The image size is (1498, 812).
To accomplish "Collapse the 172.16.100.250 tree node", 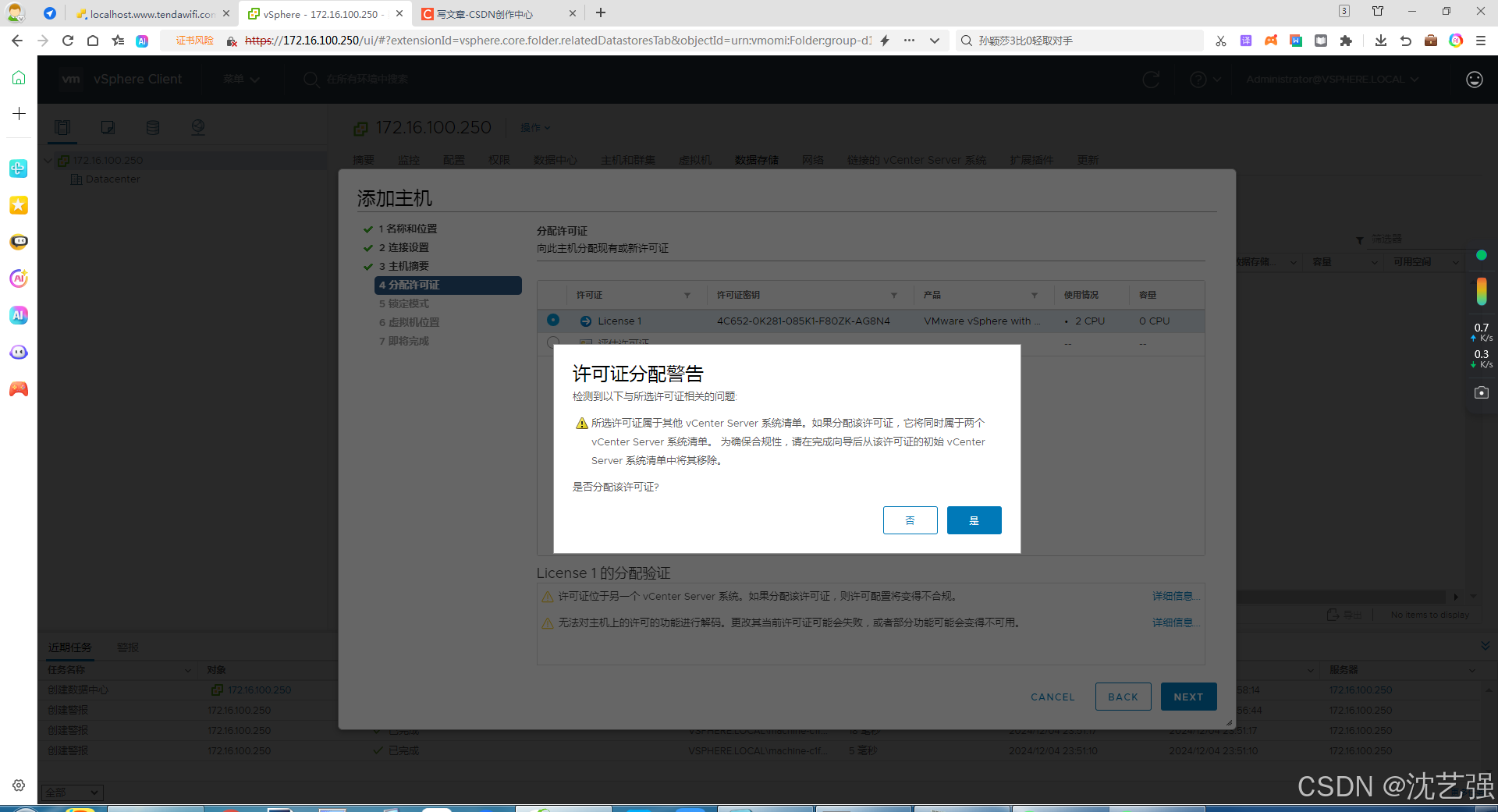I will point(48,160).
